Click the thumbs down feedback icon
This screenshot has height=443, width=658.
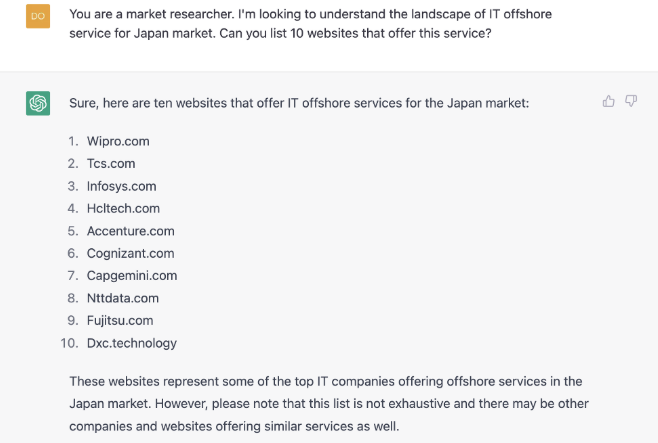tap(631, 101)
